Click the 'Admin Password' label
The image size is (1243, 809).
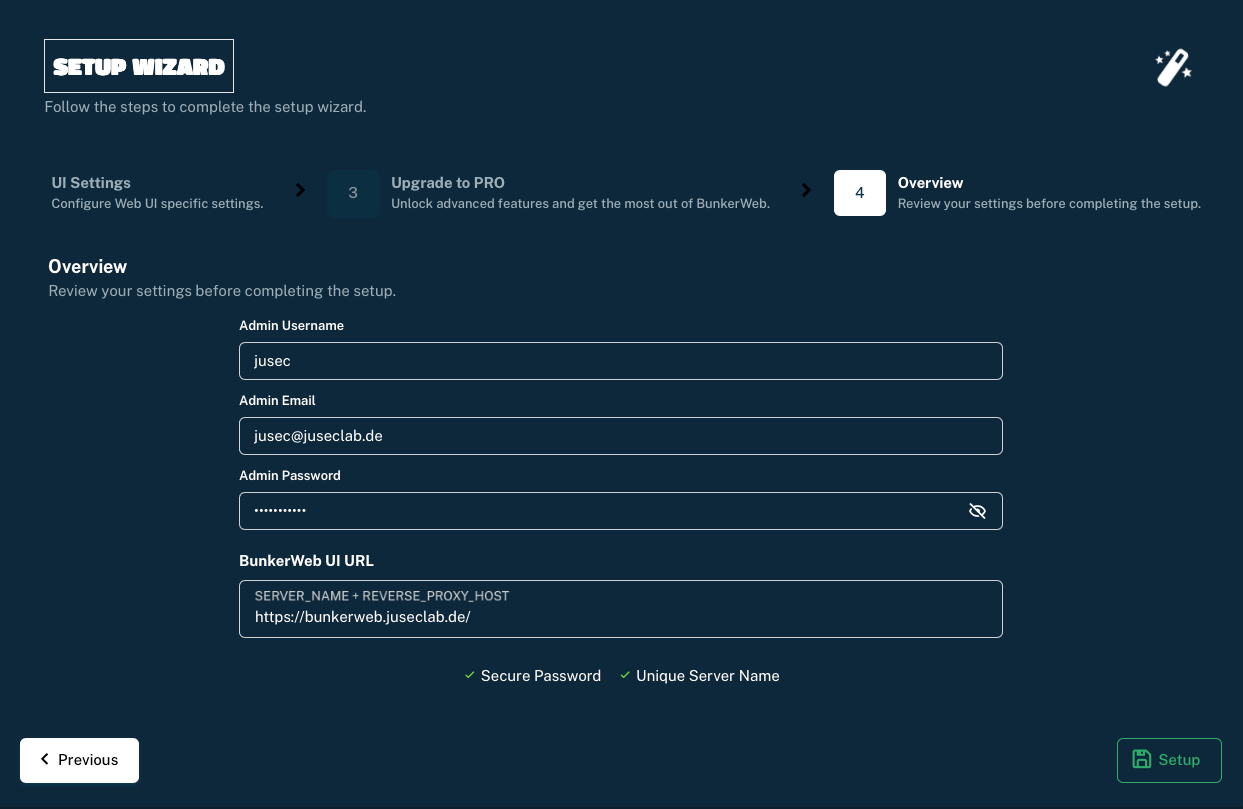(290, 475)
